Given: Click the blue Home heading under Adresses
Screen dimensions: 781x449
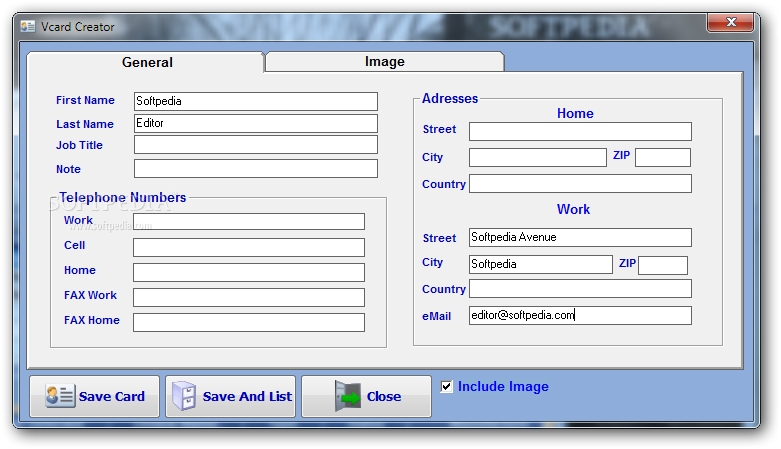Looking at the screenshot, I should (x=575, y=114).
